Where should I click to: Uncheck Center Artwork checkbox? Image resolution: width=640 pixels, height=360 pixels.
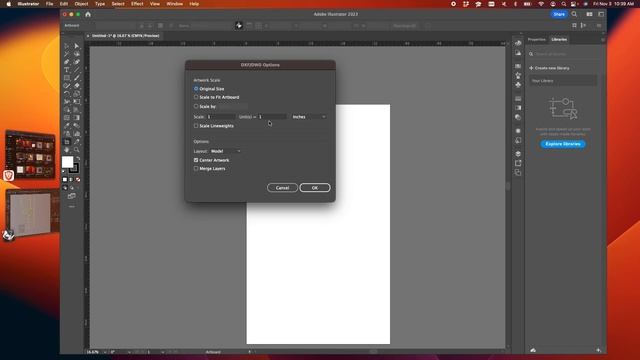[196, 160]
